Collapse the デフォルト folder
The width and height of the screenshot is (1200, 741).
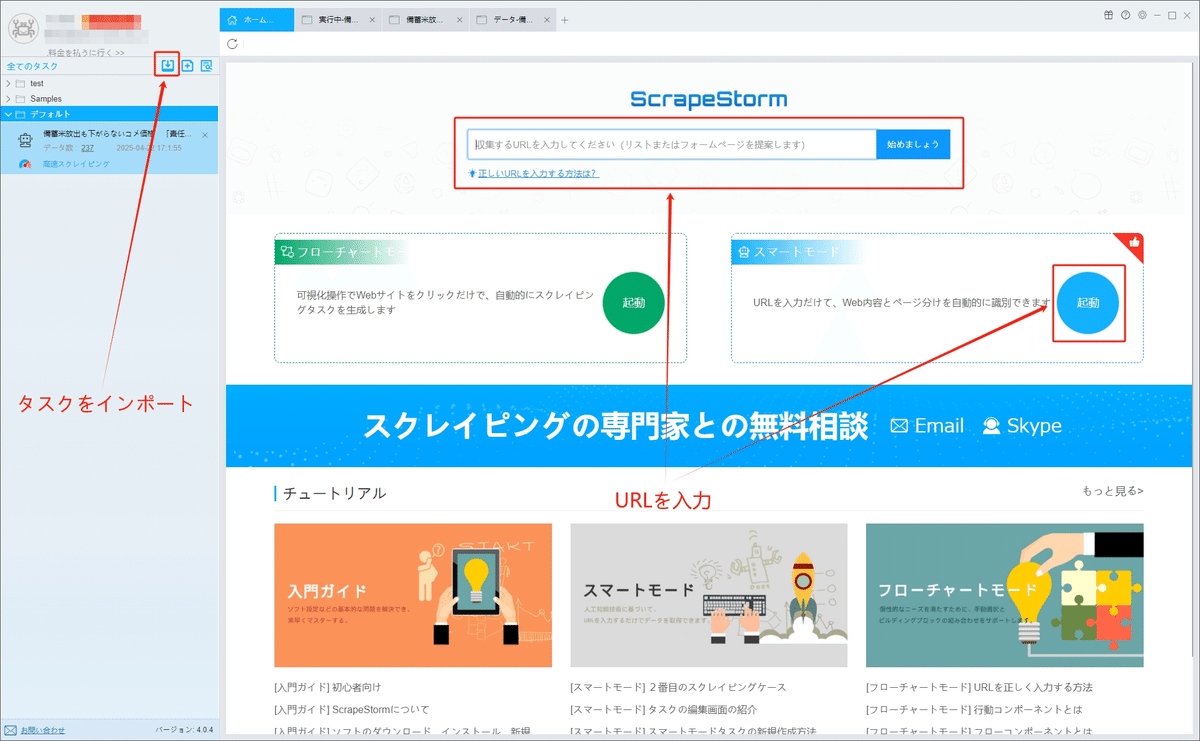(x=8, y=114)
